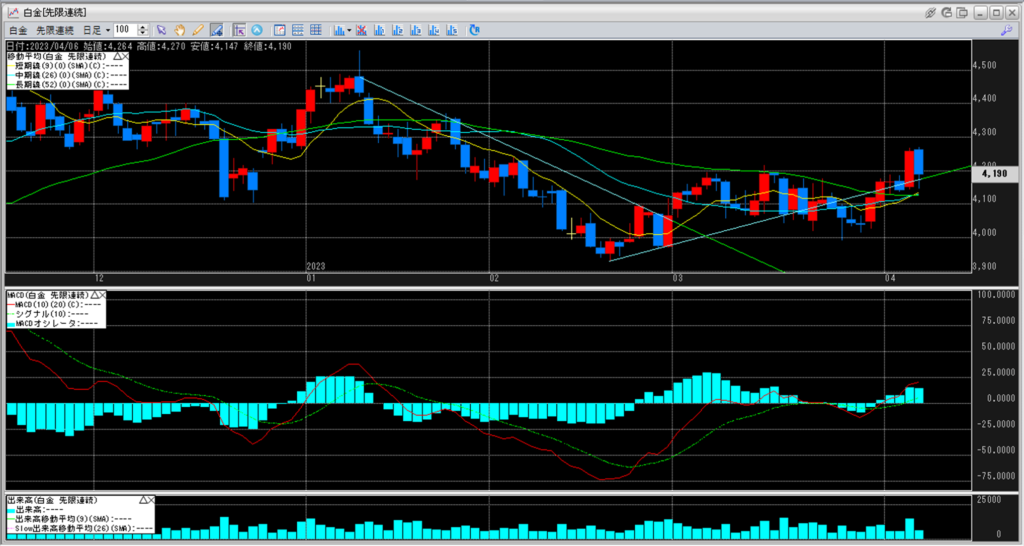Image resolution: width=1024 pixels, height=546 pixels.
Task: Activate the hand pan tool
Action: click(180, 30)
